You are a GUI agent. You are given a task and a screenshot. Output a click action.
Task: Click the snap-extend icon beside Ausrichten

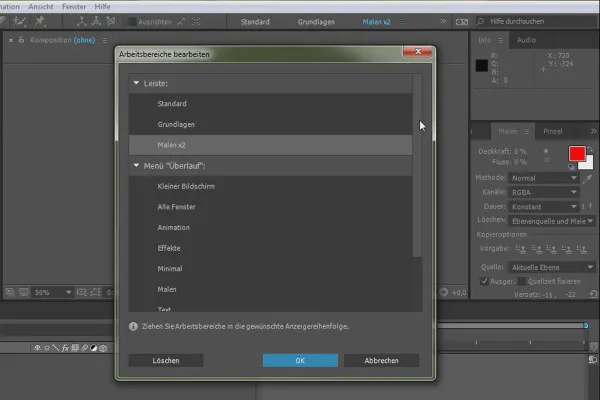181,22
